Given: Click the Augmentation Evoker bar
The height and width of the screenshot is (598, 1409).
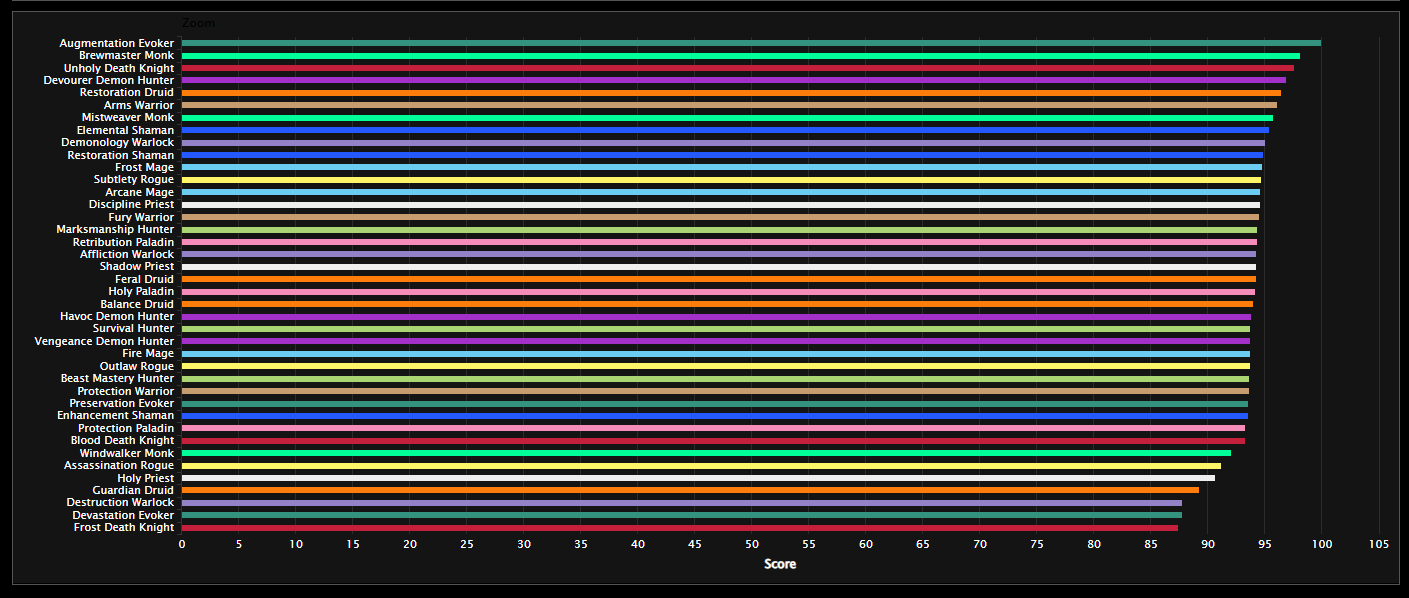Looking at the screenshot, I should coord(751,43).
